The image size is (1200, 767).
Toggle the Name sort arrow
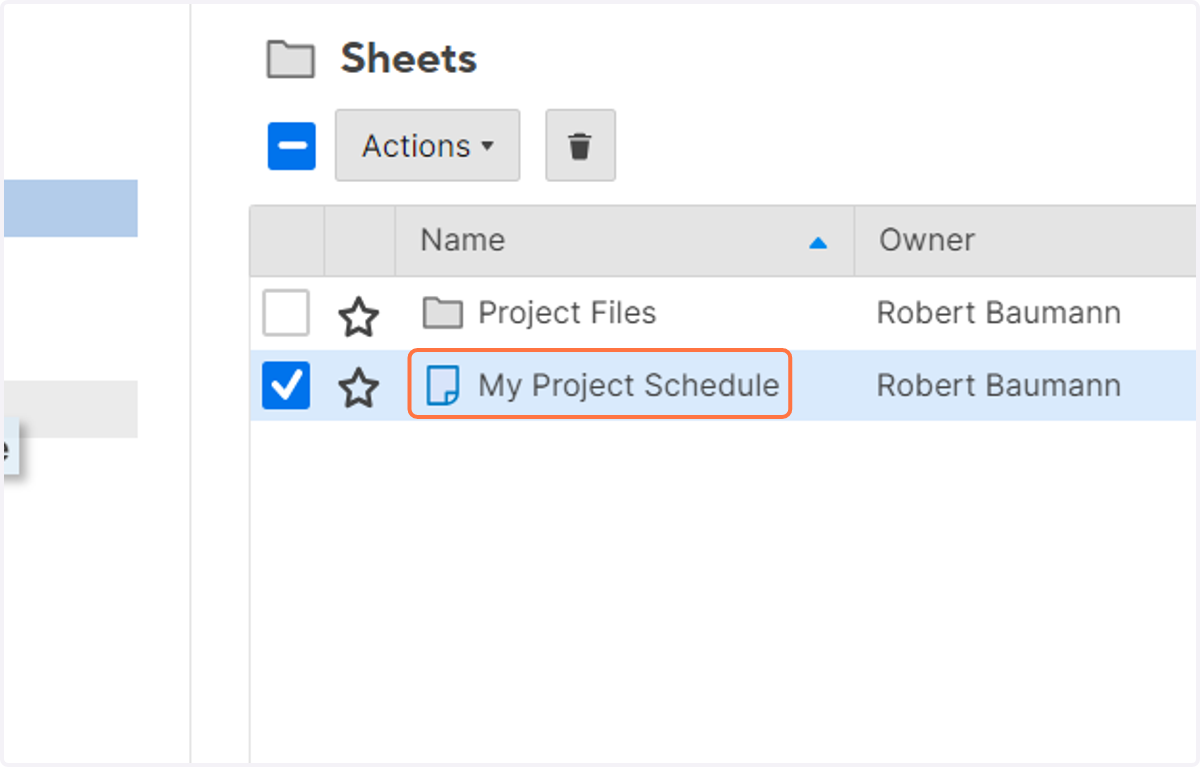coord(818,242)
